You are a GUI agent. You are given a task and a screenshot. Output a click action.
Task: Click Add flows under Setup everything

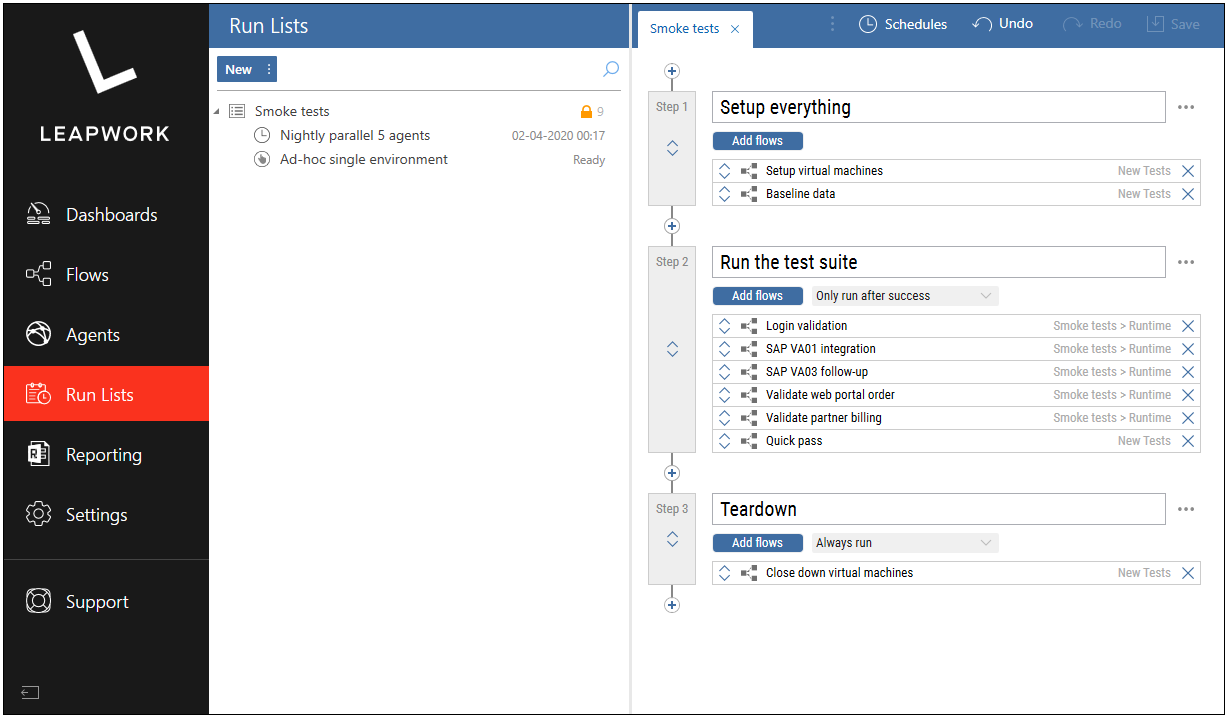pos(757,140)
